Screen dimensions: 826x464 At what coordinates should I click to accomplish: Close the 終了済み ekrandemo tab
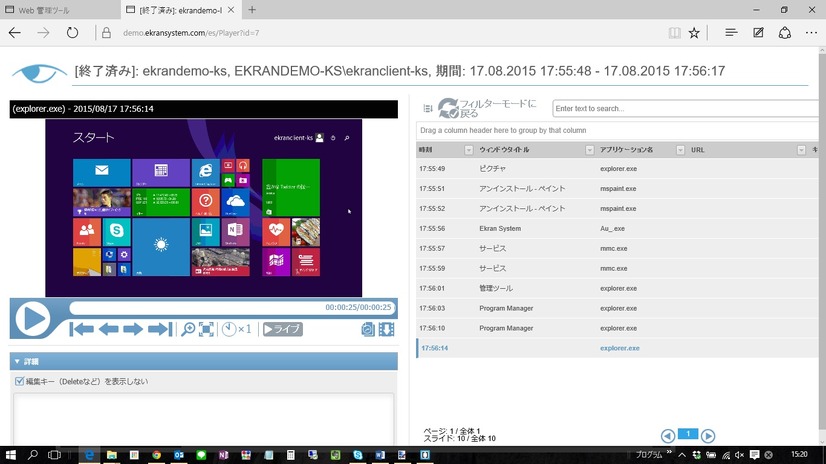(231, 10)
